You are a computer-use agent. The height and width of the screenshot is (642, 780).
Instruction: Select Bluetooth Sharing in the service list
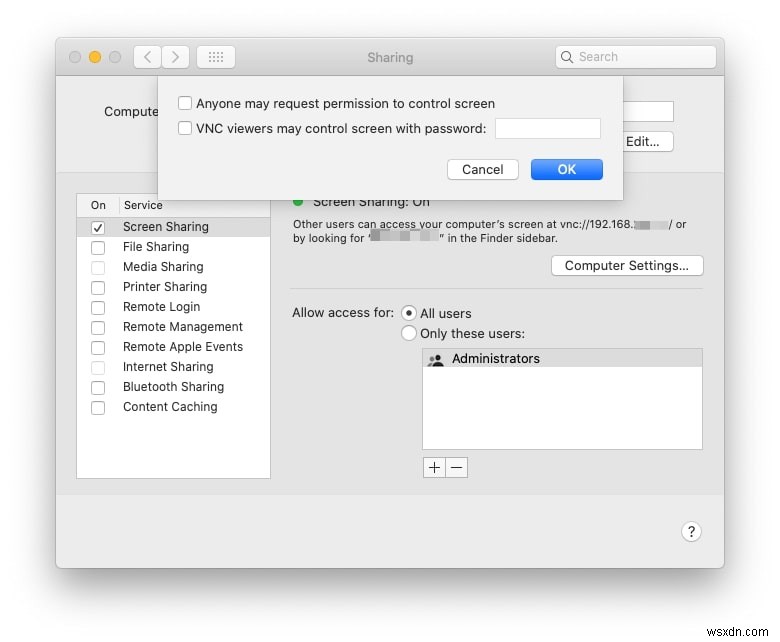(174, 387)
